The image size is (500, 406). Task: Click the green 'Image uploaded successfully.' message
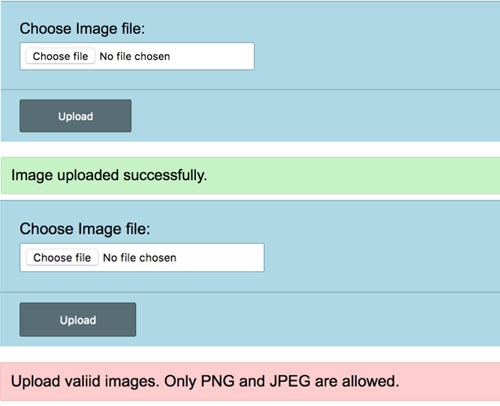[x=250, y=175]
